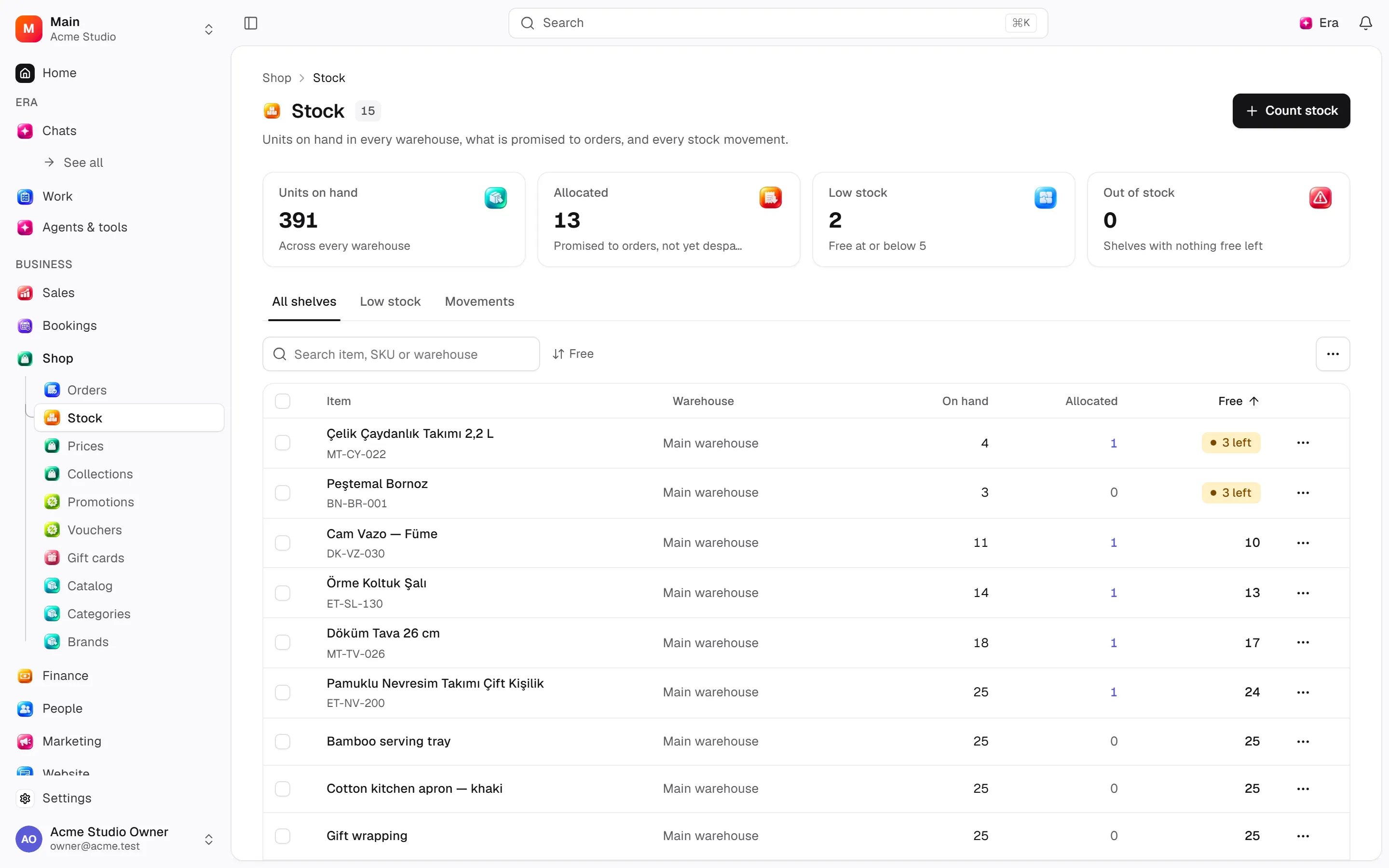Tick the select-all checkbox in table header
Screen dimensions: 1389x868
[x=283, y=401]
